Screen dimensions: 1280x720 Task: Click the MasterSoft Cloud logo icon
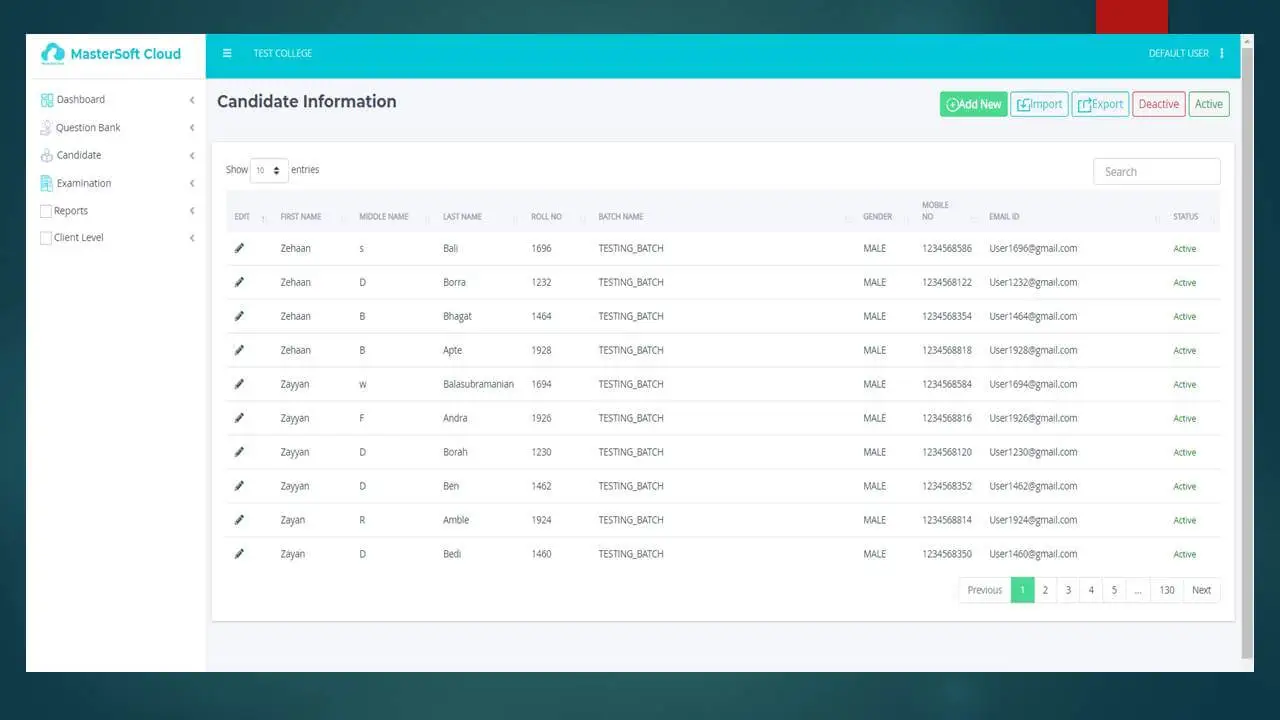tap(52, 53)
